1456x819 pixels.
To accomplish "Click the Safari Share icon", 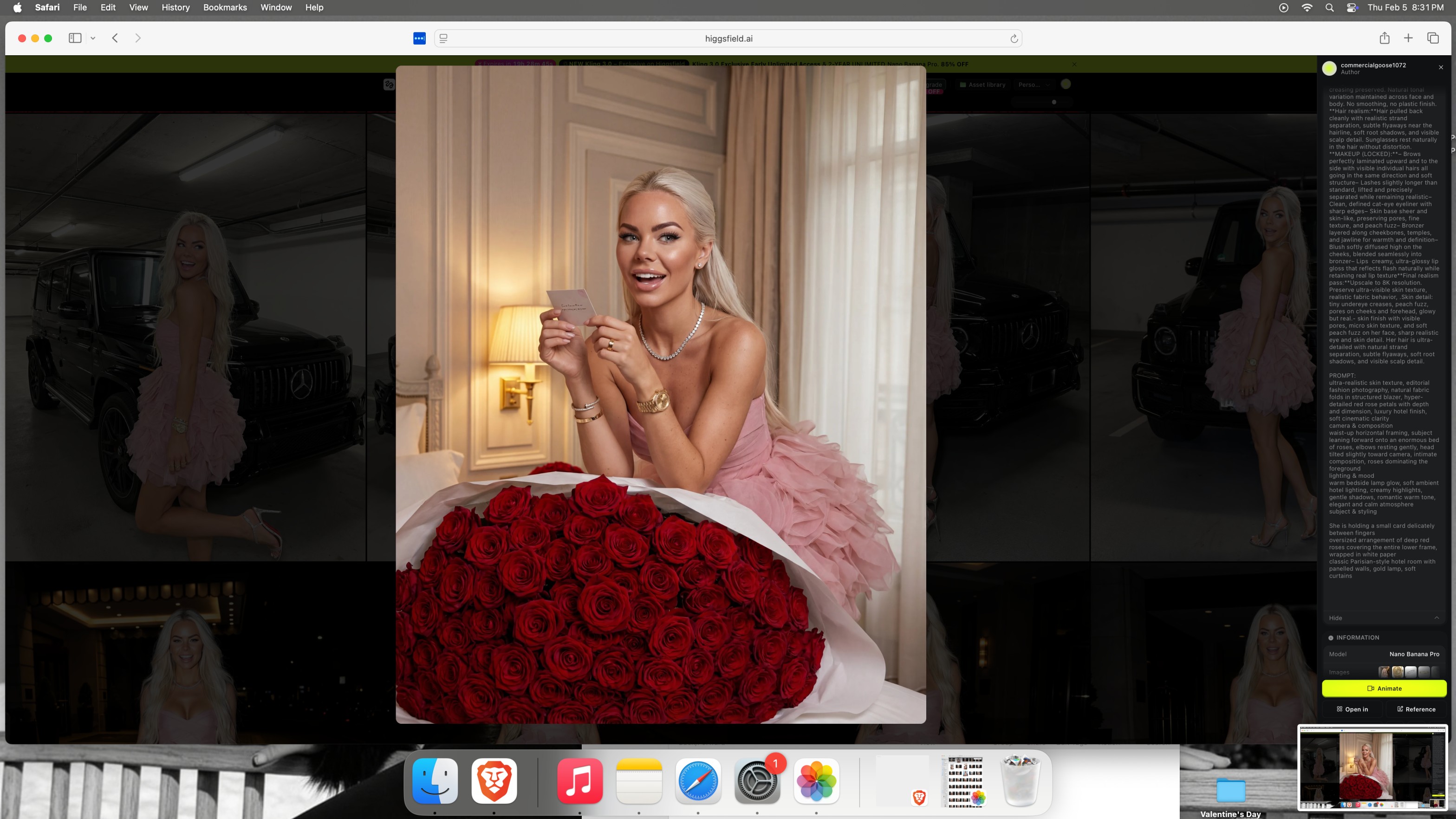I will point(1384,38).
